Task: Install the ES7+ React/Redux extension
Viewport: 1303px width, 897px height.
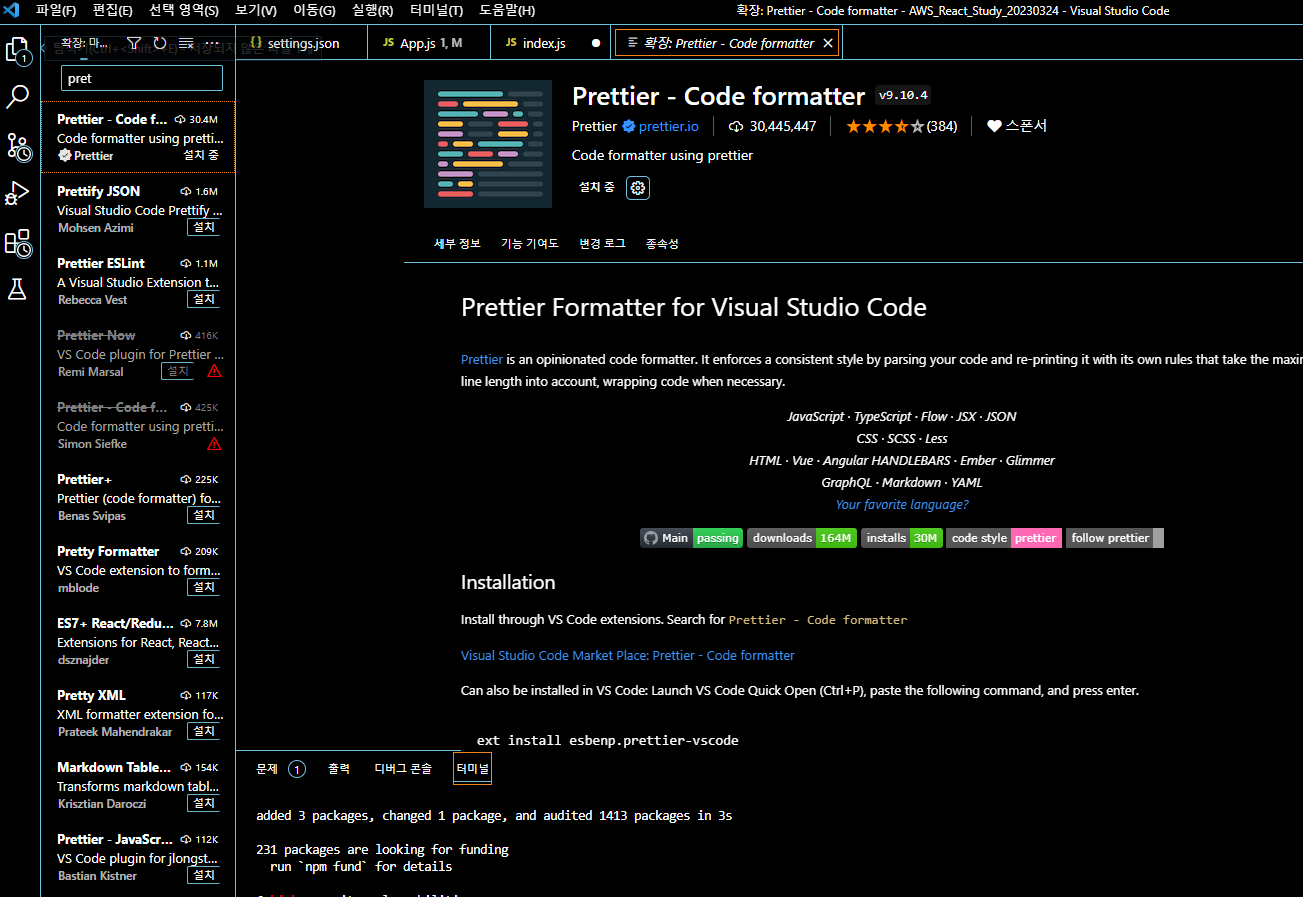Action: click(x=204, y=660)
